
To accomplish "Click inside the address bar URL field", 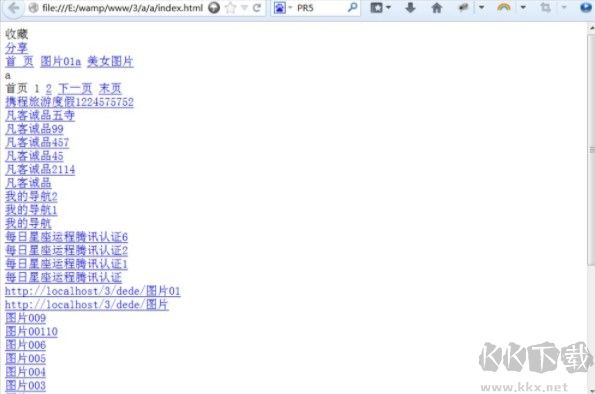I will point(123,8).
